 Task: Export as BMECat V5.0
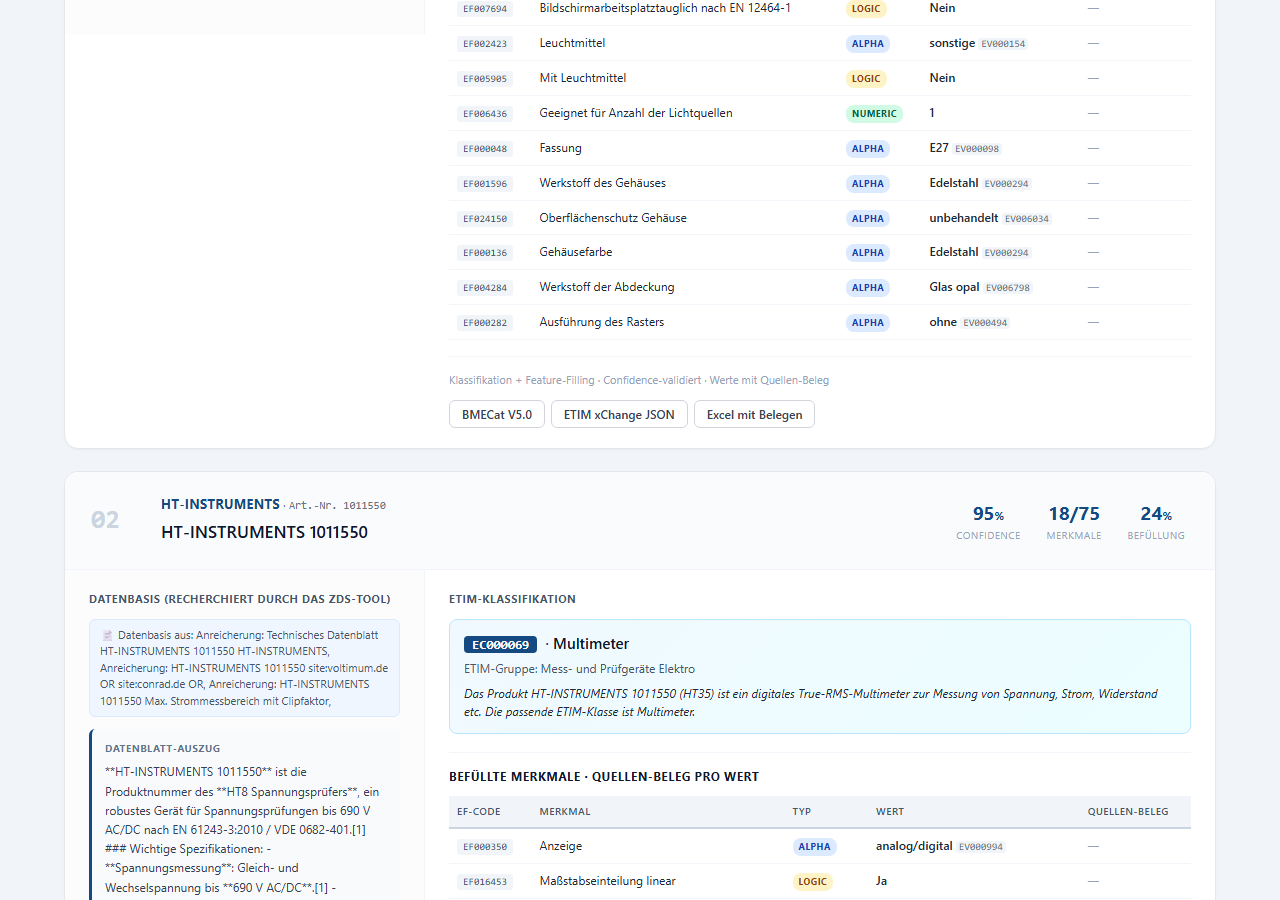pos(497,414)
